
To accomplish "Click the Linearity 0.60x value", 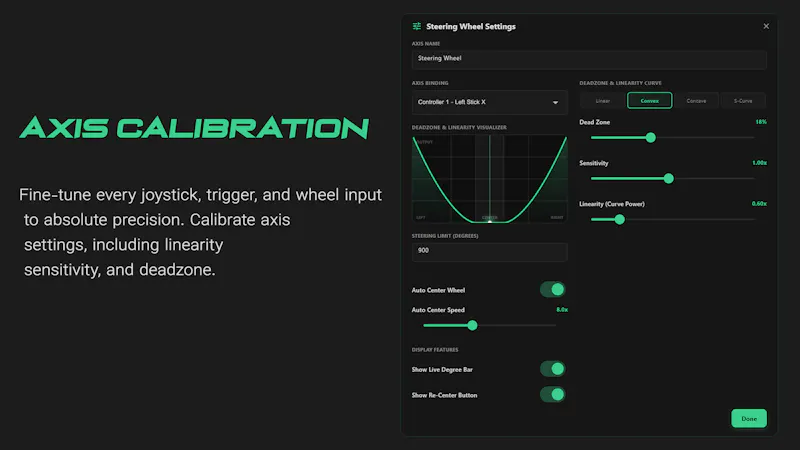I will click(759, 204).
